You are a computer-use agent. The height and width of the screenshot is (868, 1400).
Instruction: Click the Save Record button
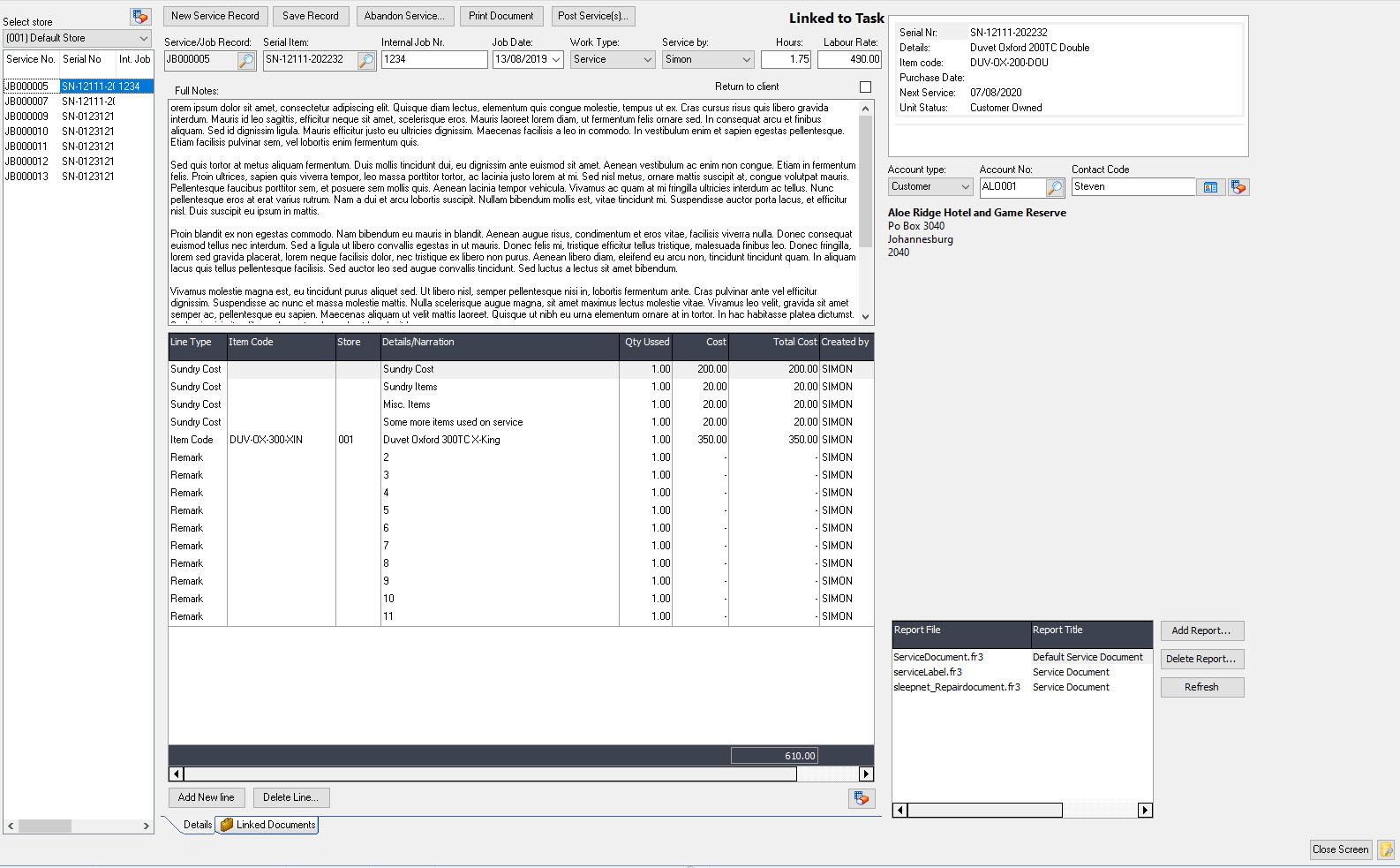310,16
